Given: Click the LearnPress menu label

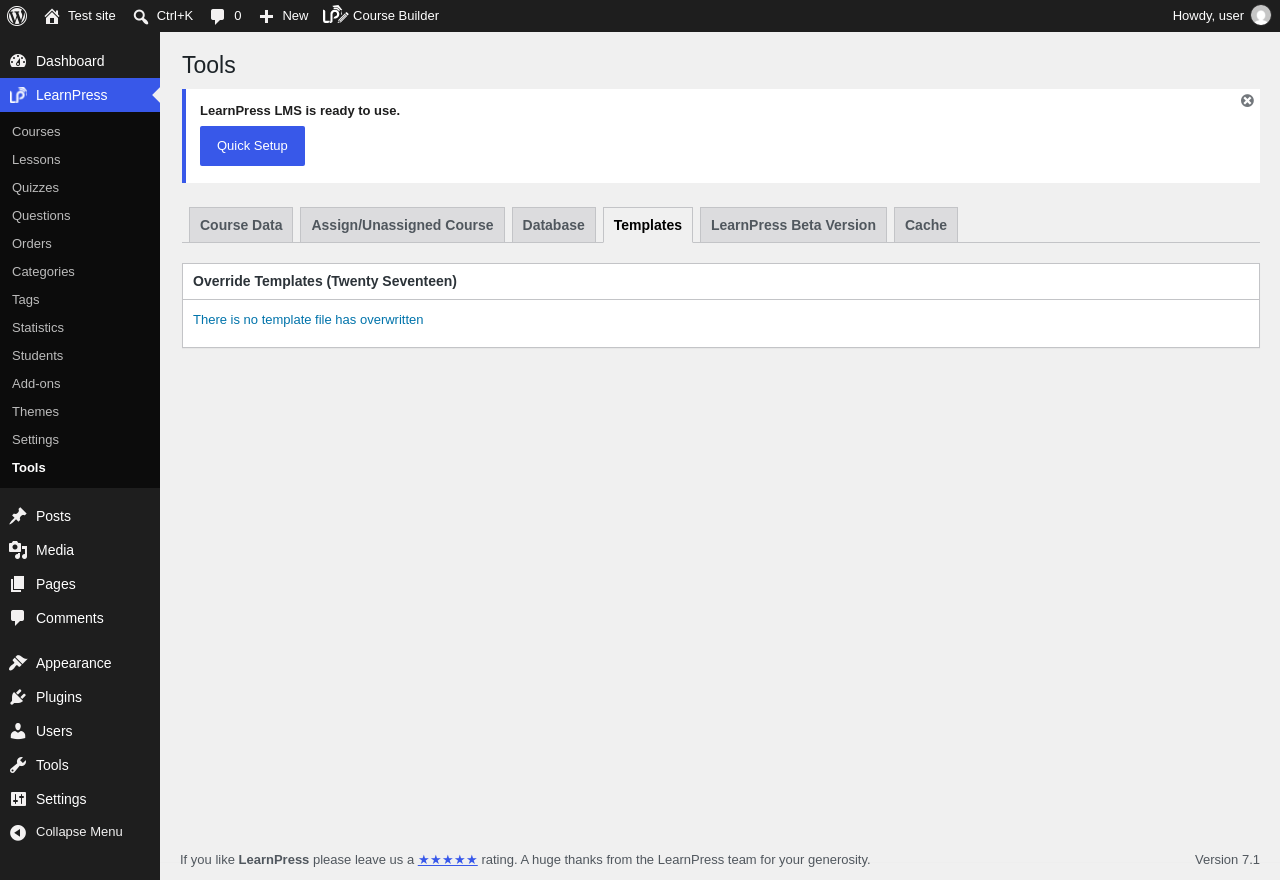Looking at the screenshot, I should coord(72,95).
